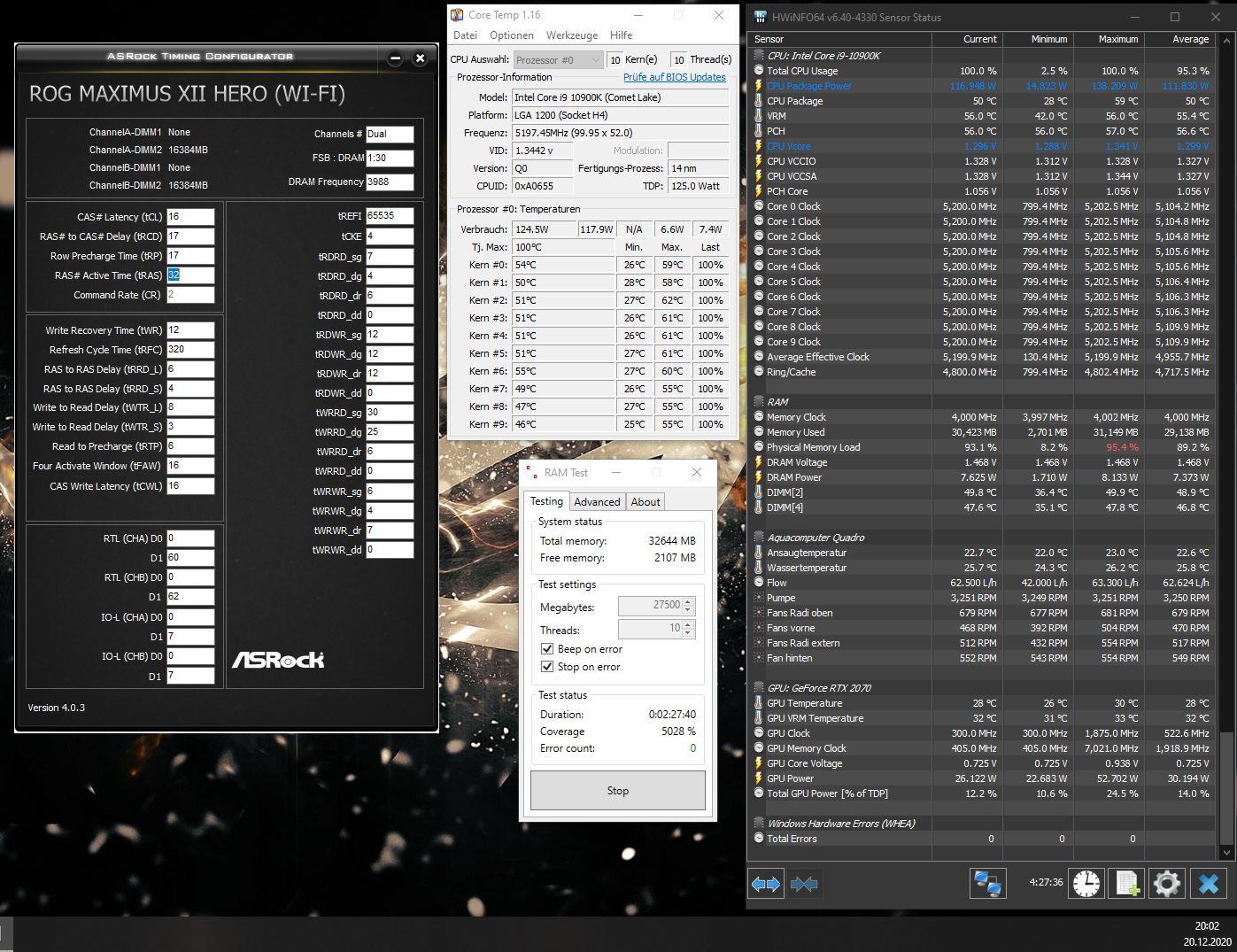Click the thermometer icon beside DIMM[2]
This screenshot has height=952, width=1237.
click(759, 492)
